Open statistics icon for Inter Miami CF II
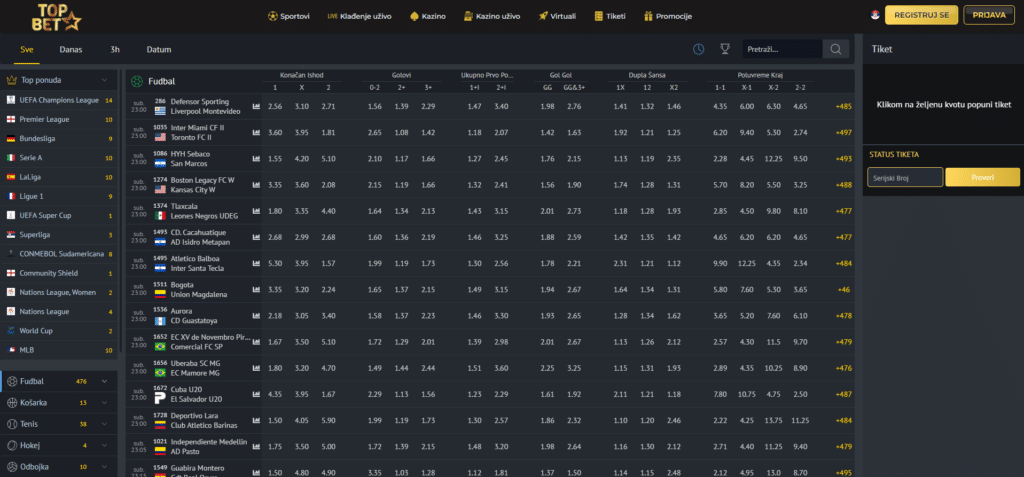1024x477 pixels. [256, 132]
